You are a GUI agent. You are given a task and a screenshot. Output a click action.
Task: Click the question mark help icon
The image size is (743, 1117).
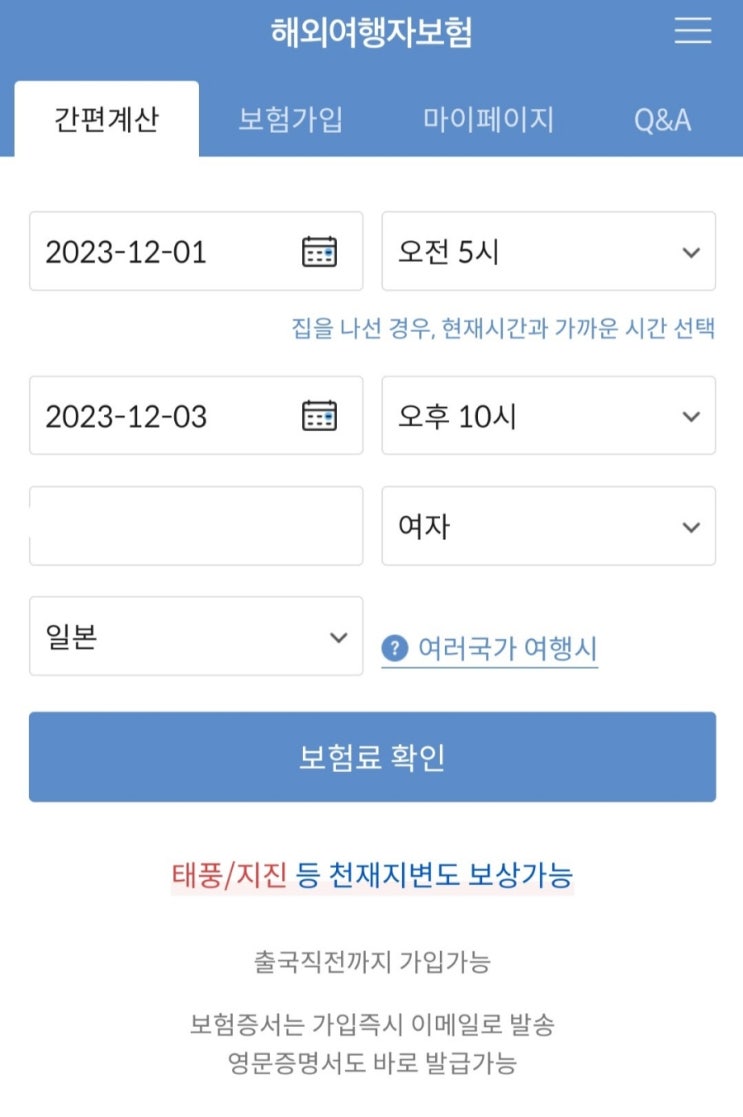(395, 649)
